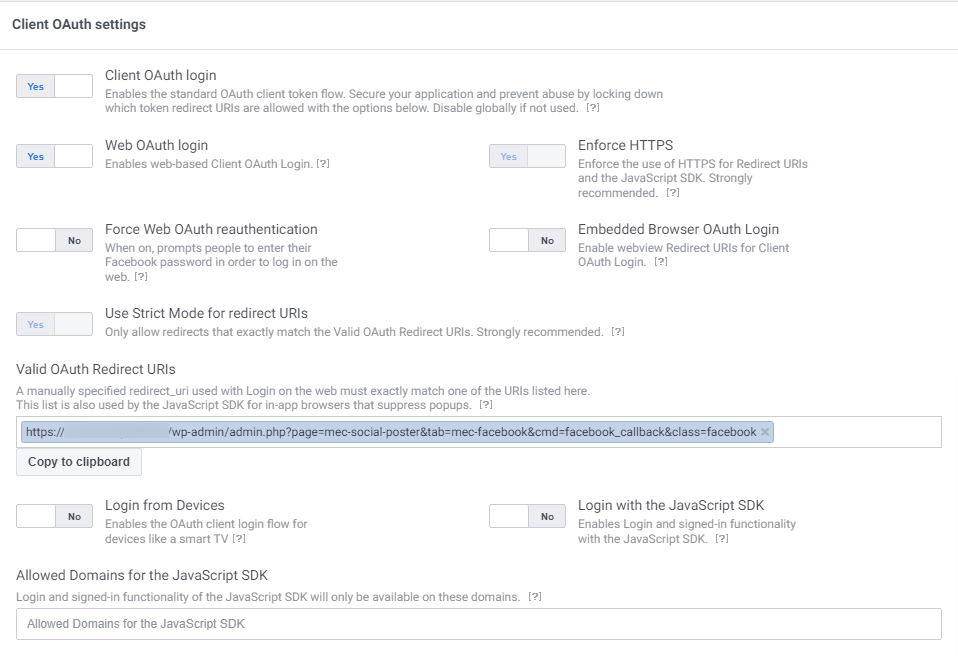This screenshot has width=958, height=656.
Task: Toggle Use Strict Mode for redirect URIs
Action: point(54,324)
